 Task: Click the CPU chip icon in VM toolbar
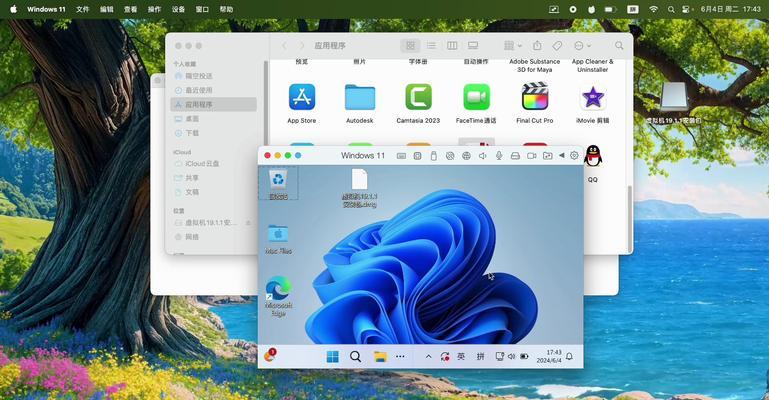point(417,156)
